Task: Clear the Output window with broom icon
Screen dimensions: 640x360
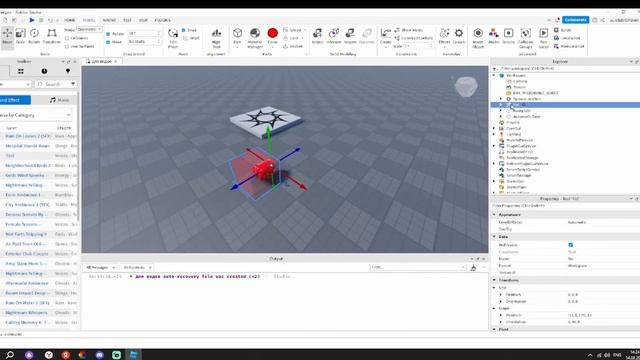Action: pyautogui.click(x=473, y=267)
